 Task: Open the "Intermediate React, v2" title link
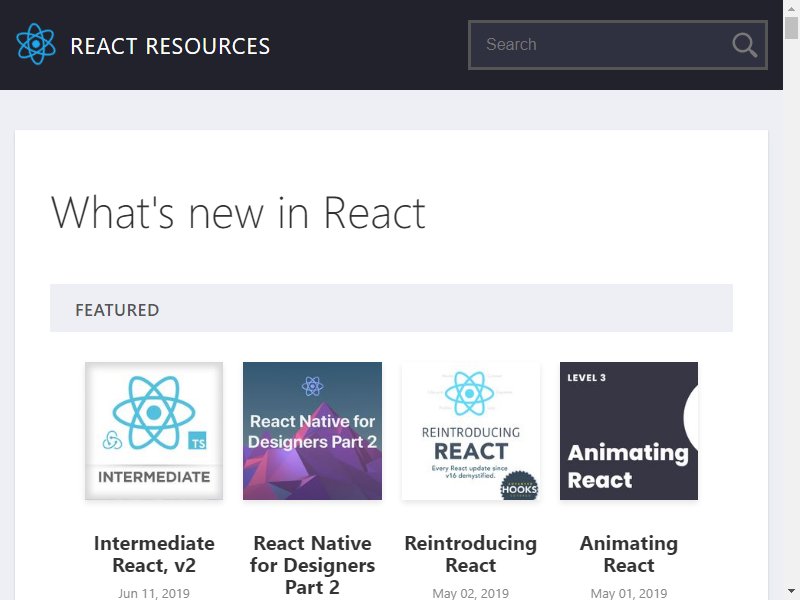154,554
